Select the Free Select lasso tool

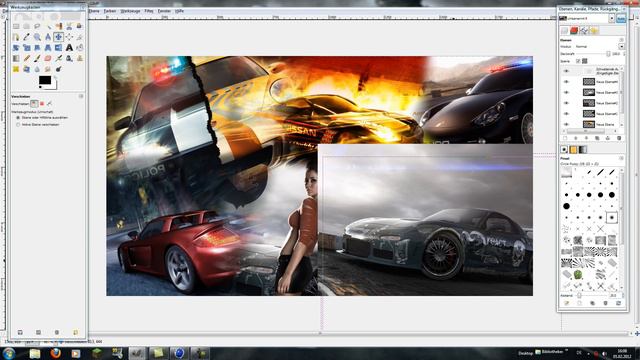pyautogui.click(x=37, y=26)
